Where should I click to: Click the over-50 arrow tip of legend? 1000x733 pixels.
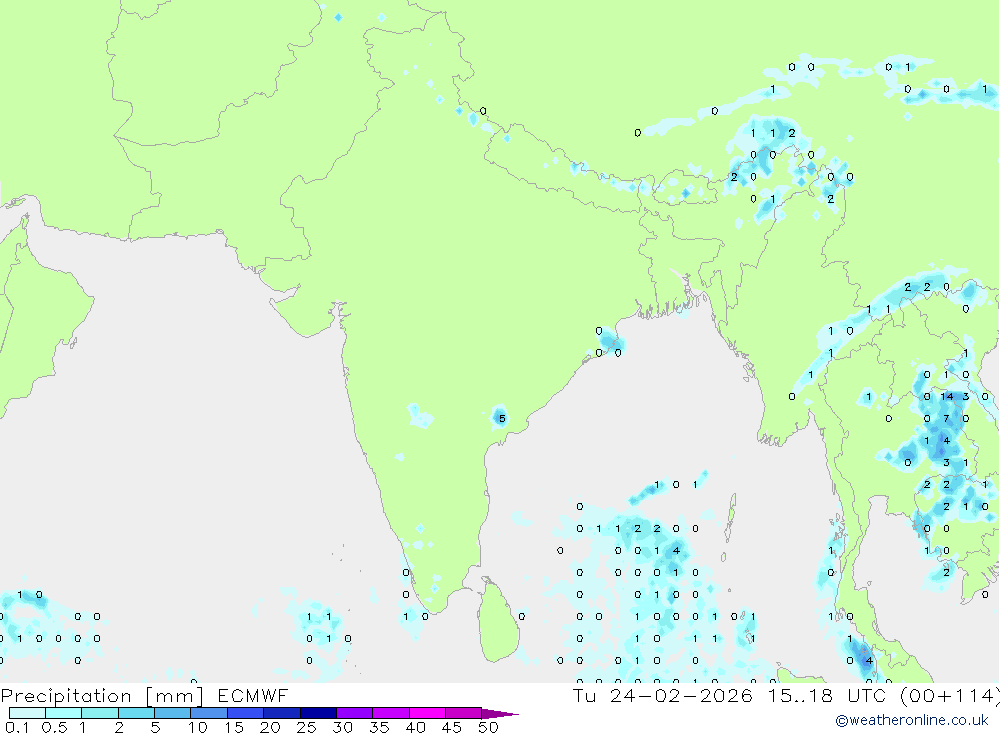coord(499,714)
